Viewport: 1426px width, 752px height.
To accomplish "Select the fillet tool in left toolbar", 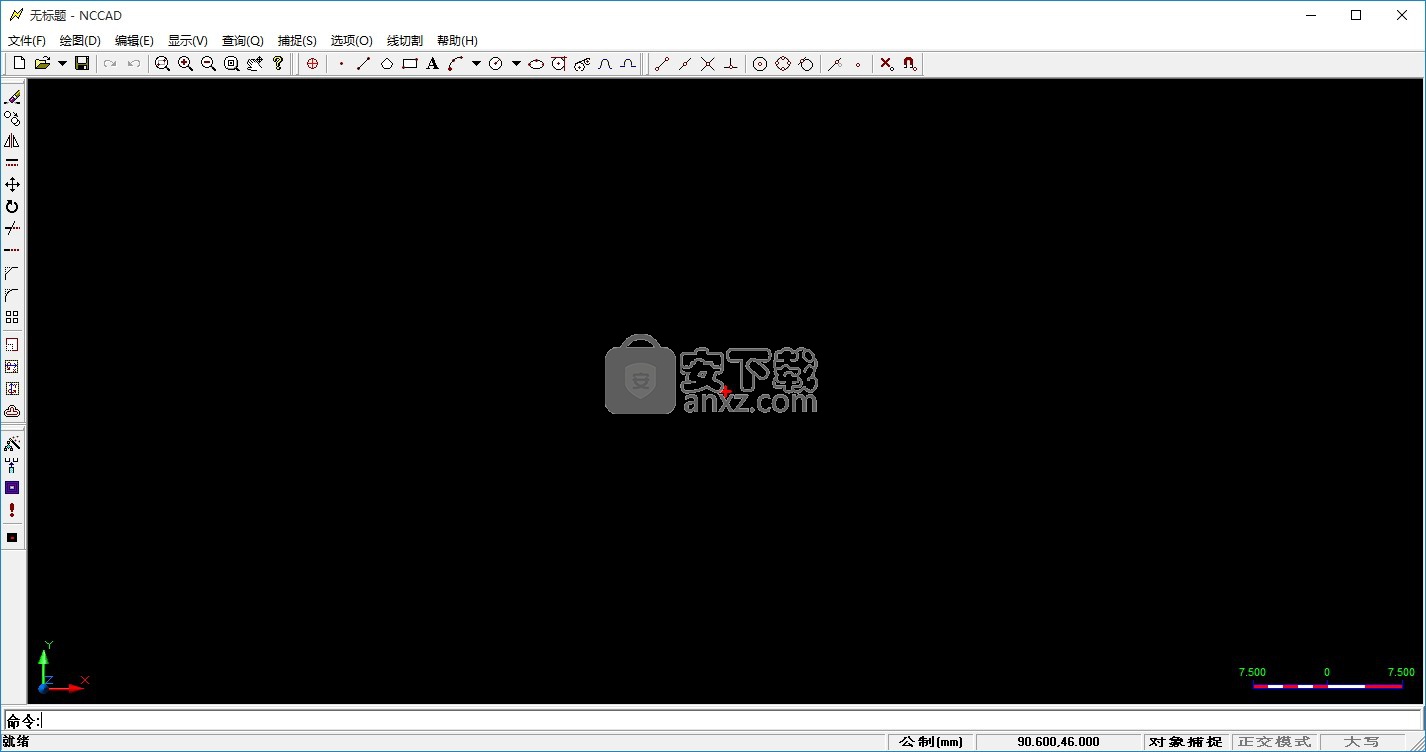I will pos(12,295).
